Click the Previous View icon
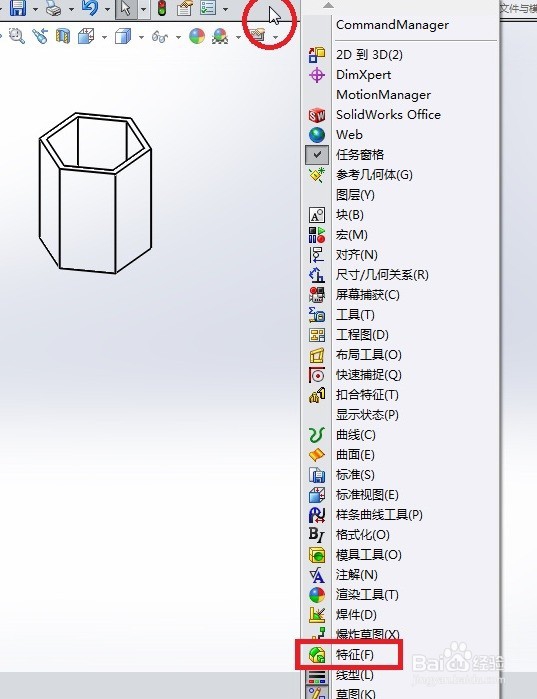Image resolution: width=537 pixels, height=699 pixels. tap(40, 36)
